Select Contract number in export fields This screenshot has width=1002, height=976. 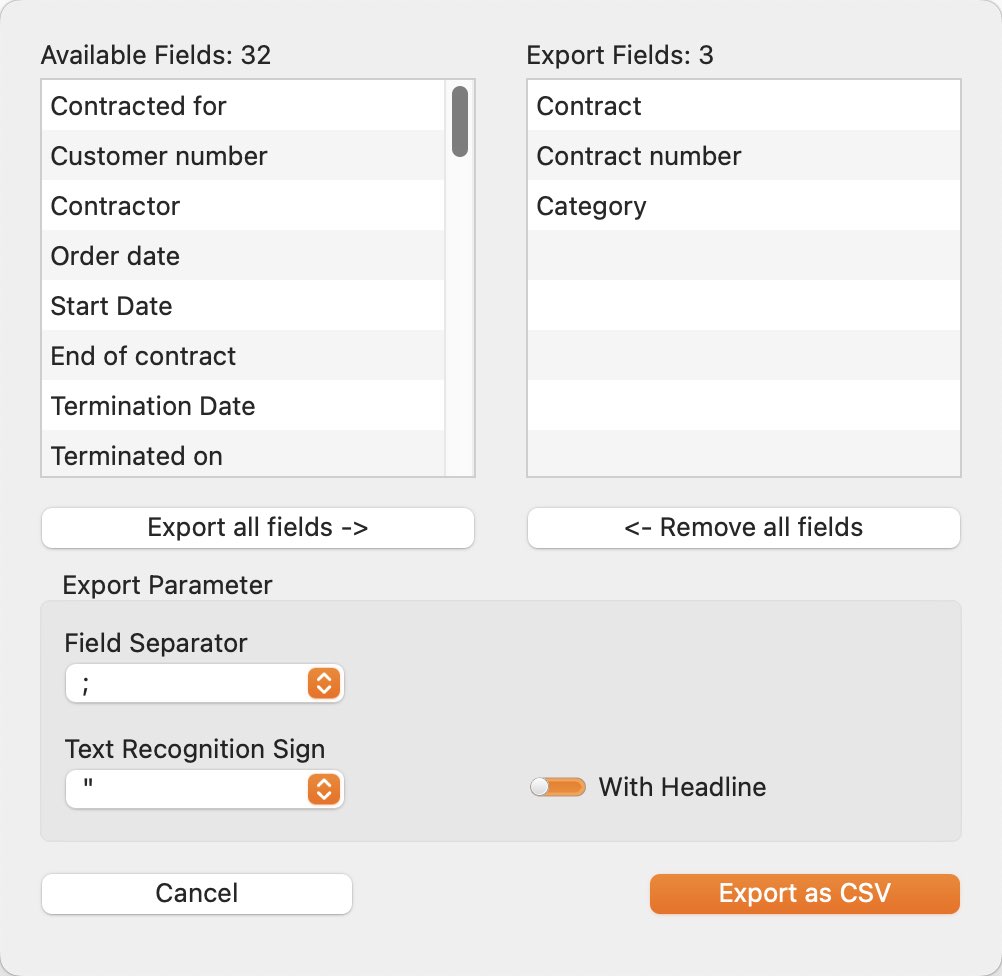tap(744, 155)
